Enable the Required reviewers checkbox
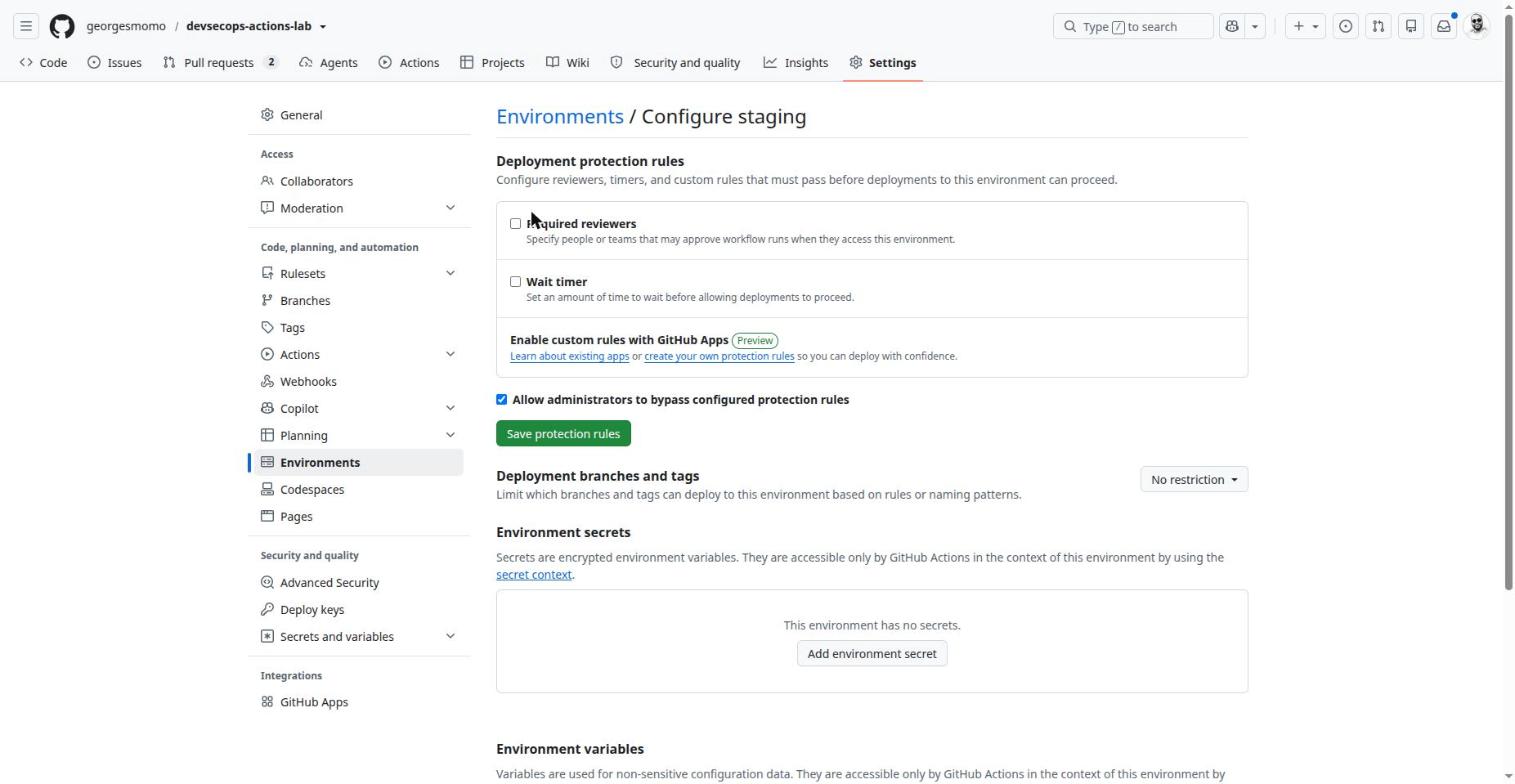 (516, 224)
